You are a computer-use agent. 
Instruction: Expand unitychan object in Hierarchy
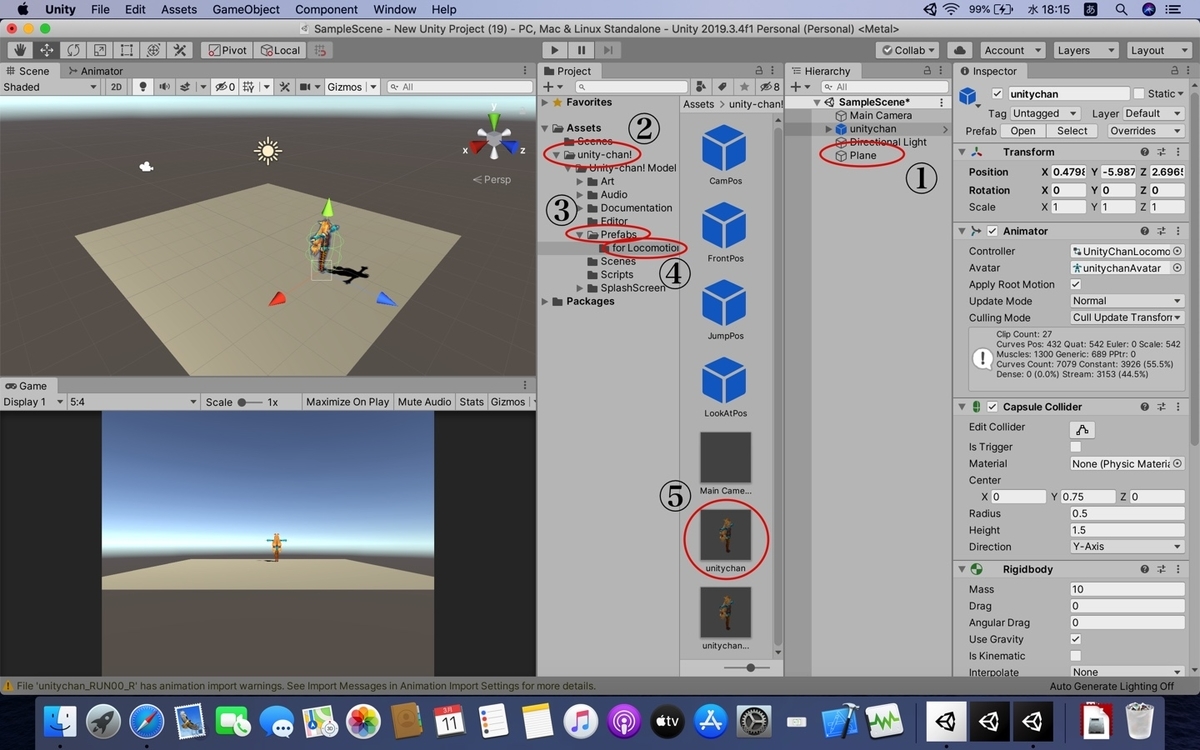pyautogui.click(x=828, y=129)
